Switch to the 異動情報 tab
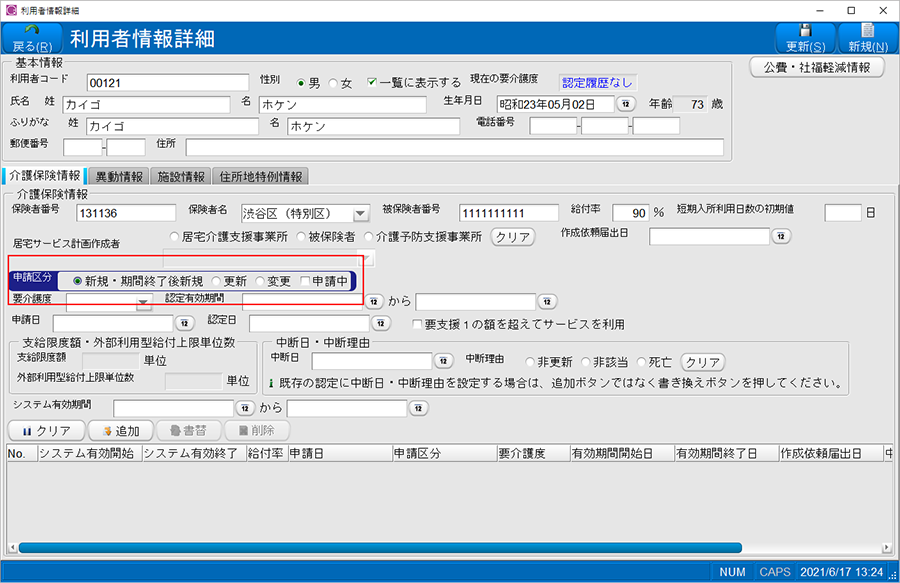The image size is (900, 583). 118,177
